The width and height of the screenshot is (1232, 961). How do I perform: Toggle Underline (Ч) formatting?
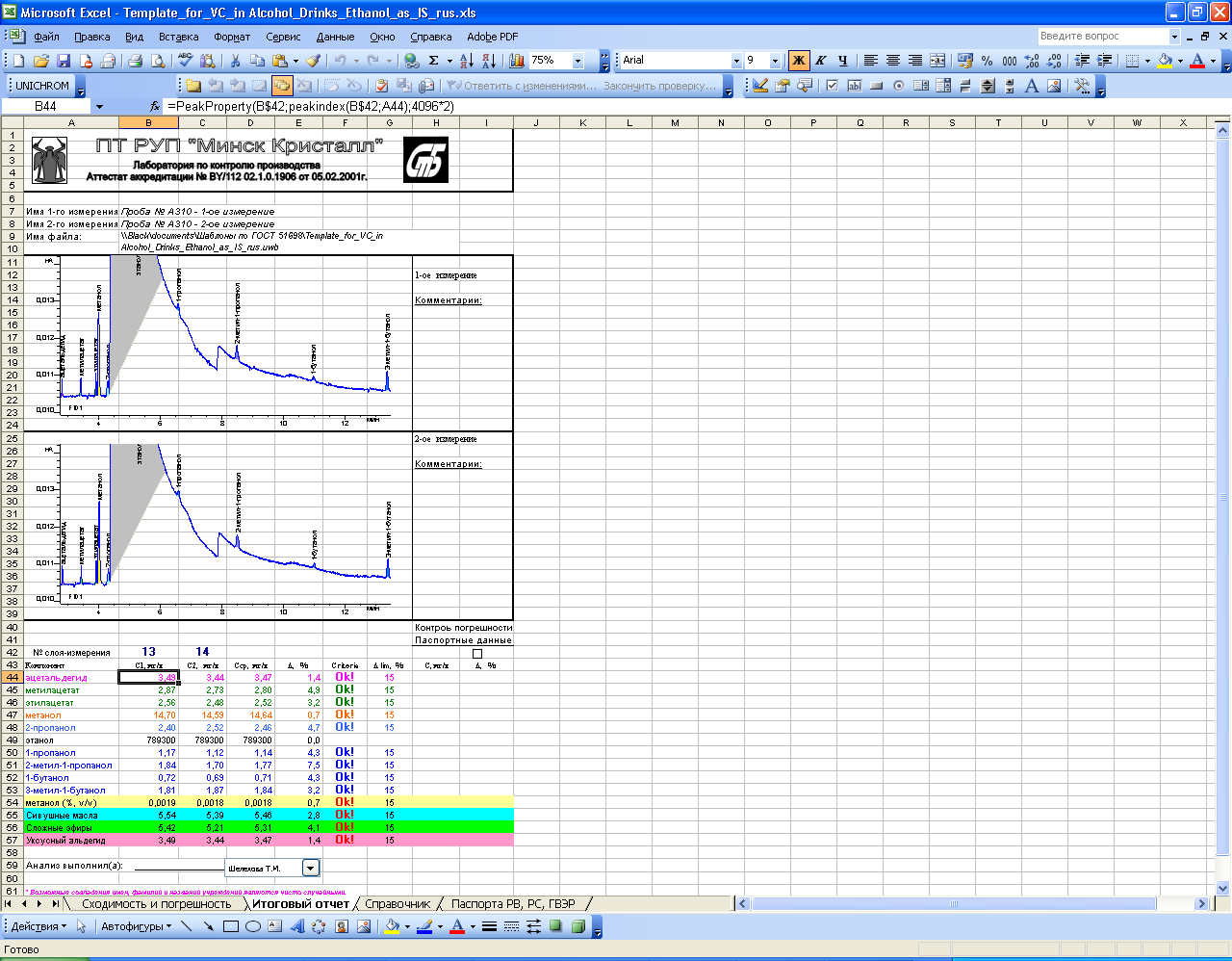pyautogui.click(x=843, y=61)
